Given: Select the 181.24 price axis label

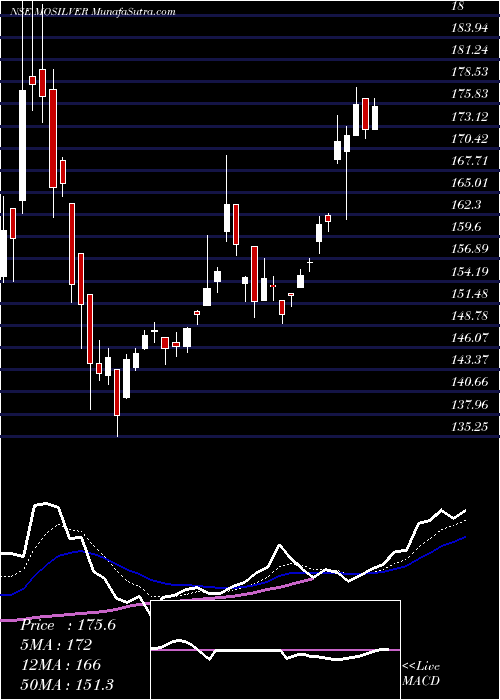Looking at the screenshot, I should pyautogui.click(x=470, y=50).
